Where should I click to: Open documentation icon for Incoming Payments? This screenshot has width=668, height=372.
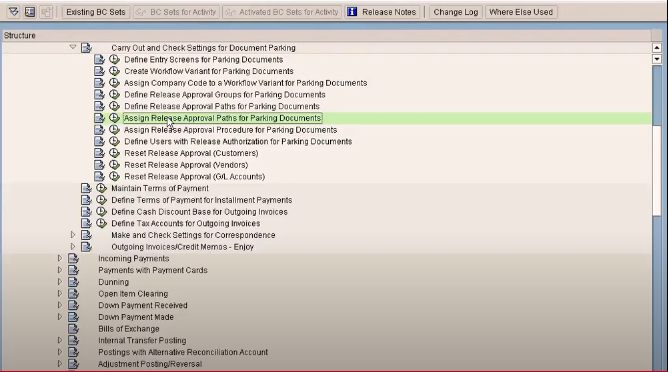coord(74,258)
